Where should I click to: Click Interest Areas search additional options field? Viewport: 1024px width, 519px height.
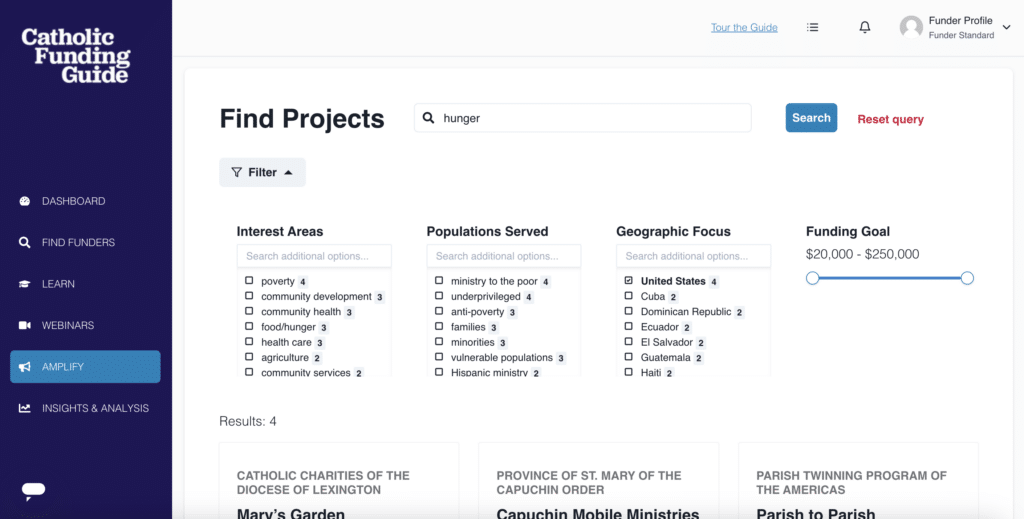[314, 256]
